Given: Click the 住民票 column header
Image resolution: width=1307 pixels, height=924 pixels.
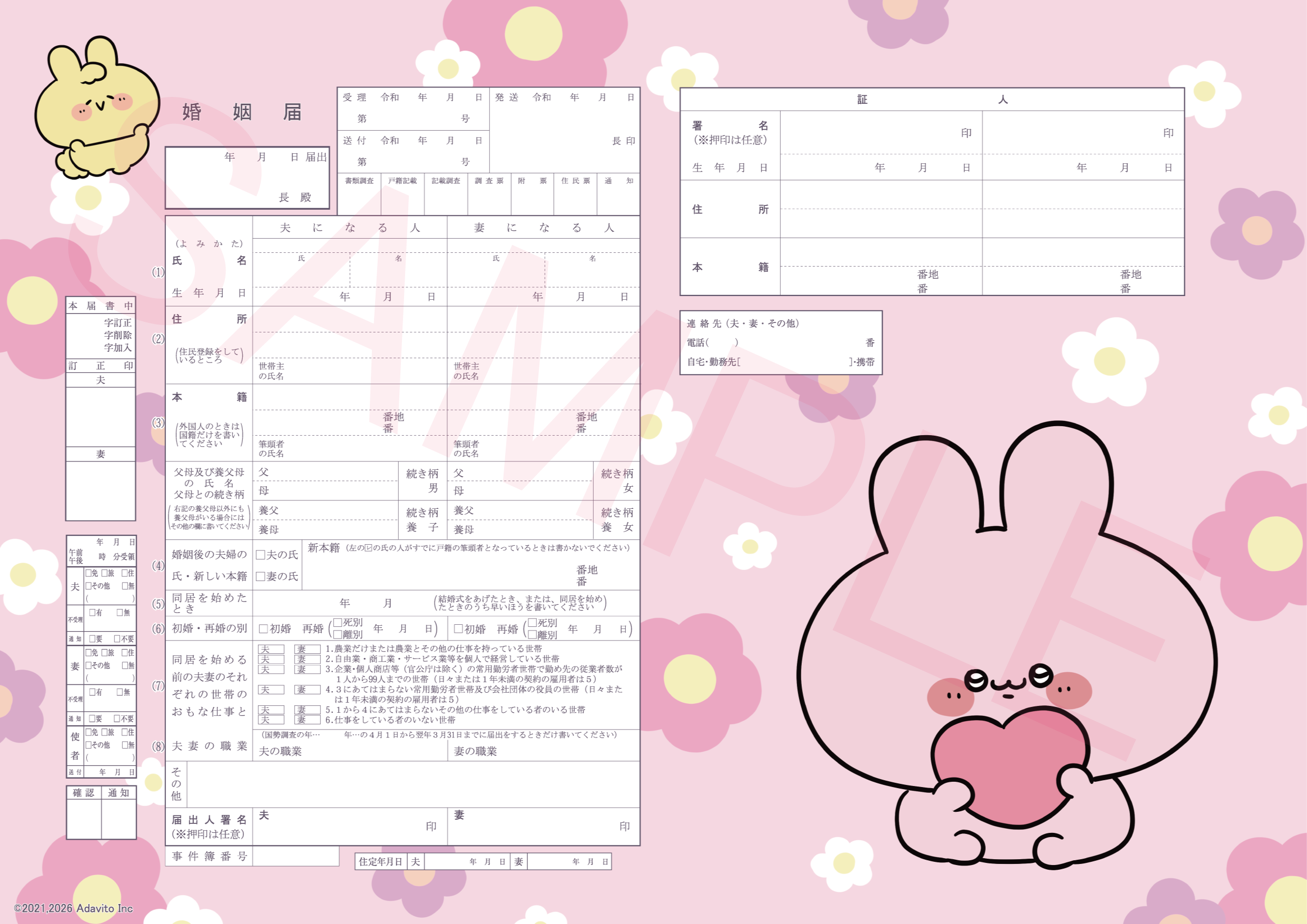Looking at the screenshot, I should 575,181.
